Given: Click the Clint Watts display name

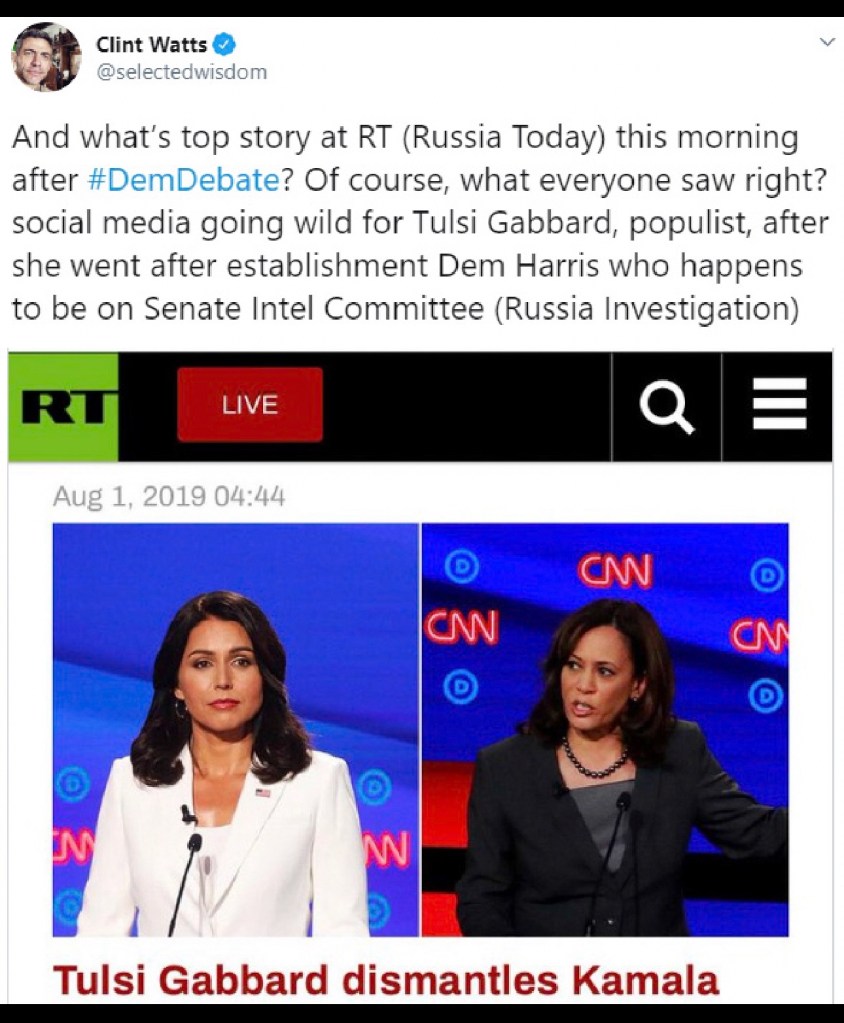Looking at the screenshot, I should (151, 44).
